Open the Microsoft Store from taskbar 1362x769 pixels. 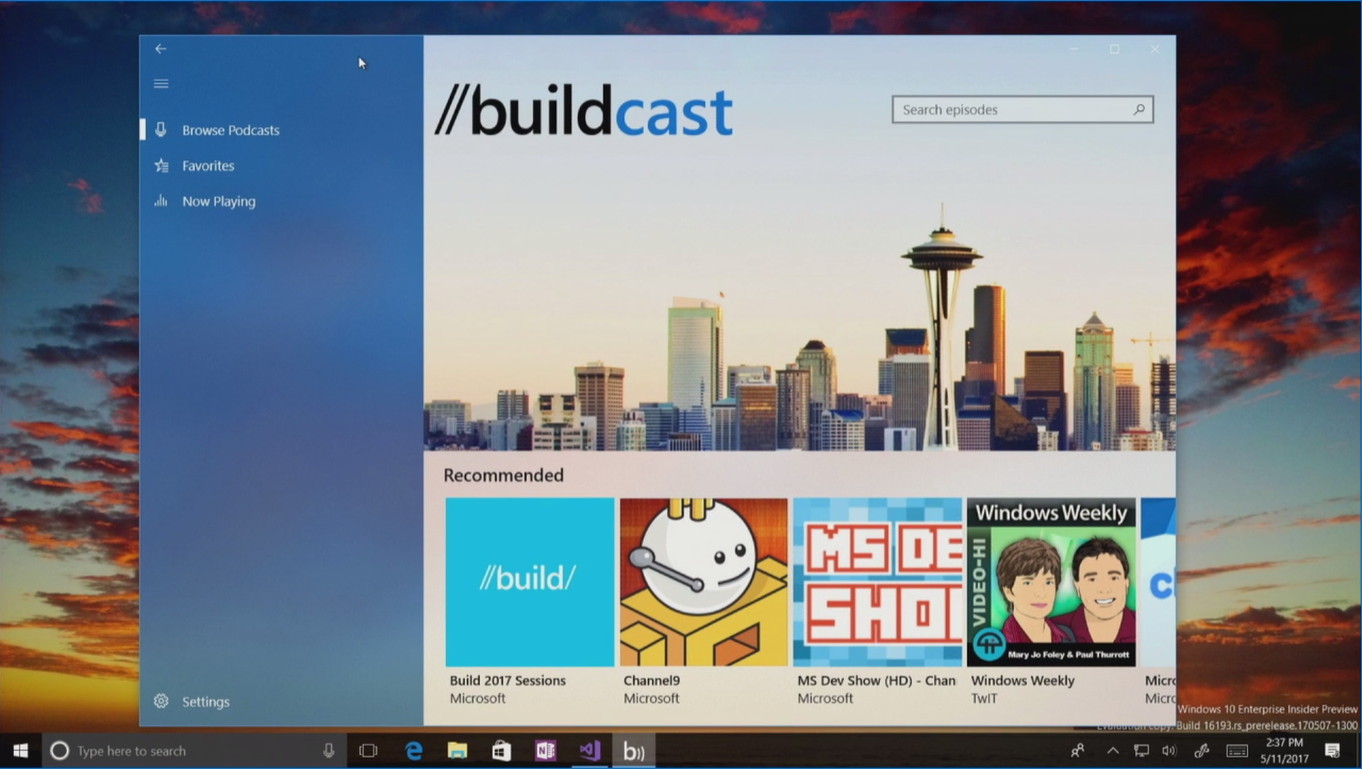tap(501, 751)
